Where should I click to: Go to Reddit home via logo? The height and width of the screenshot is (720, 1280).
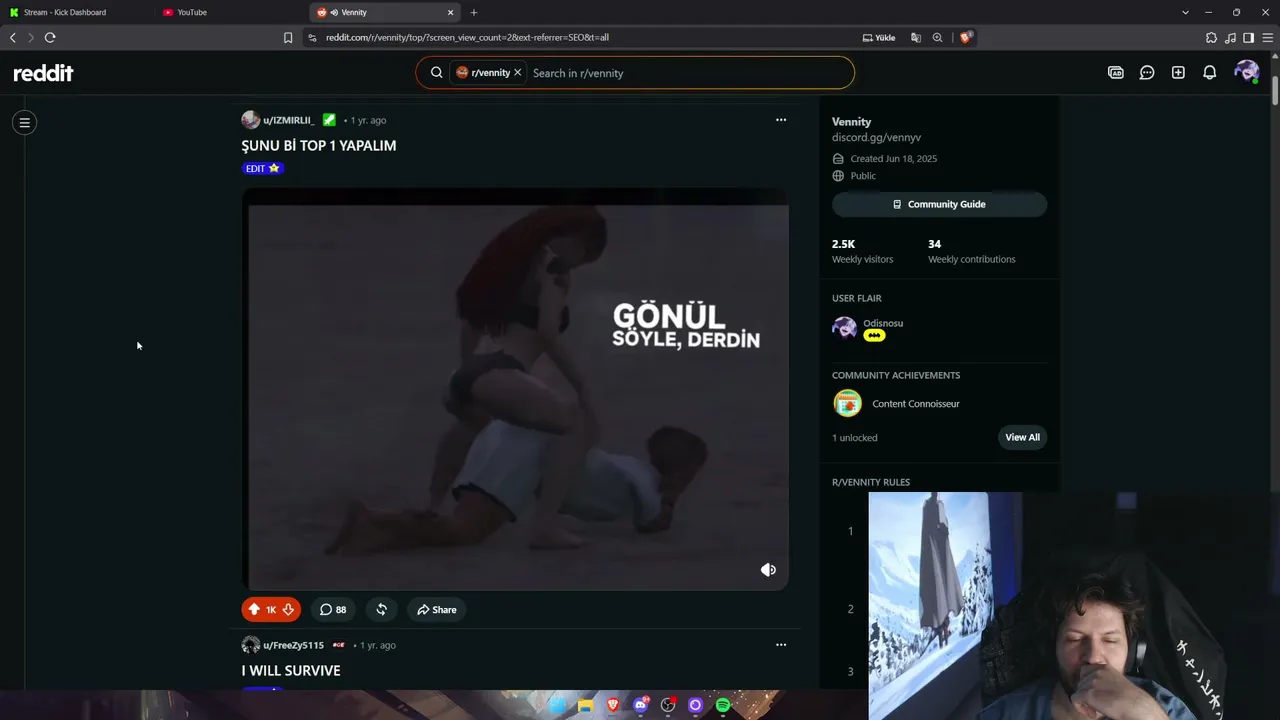43,73
